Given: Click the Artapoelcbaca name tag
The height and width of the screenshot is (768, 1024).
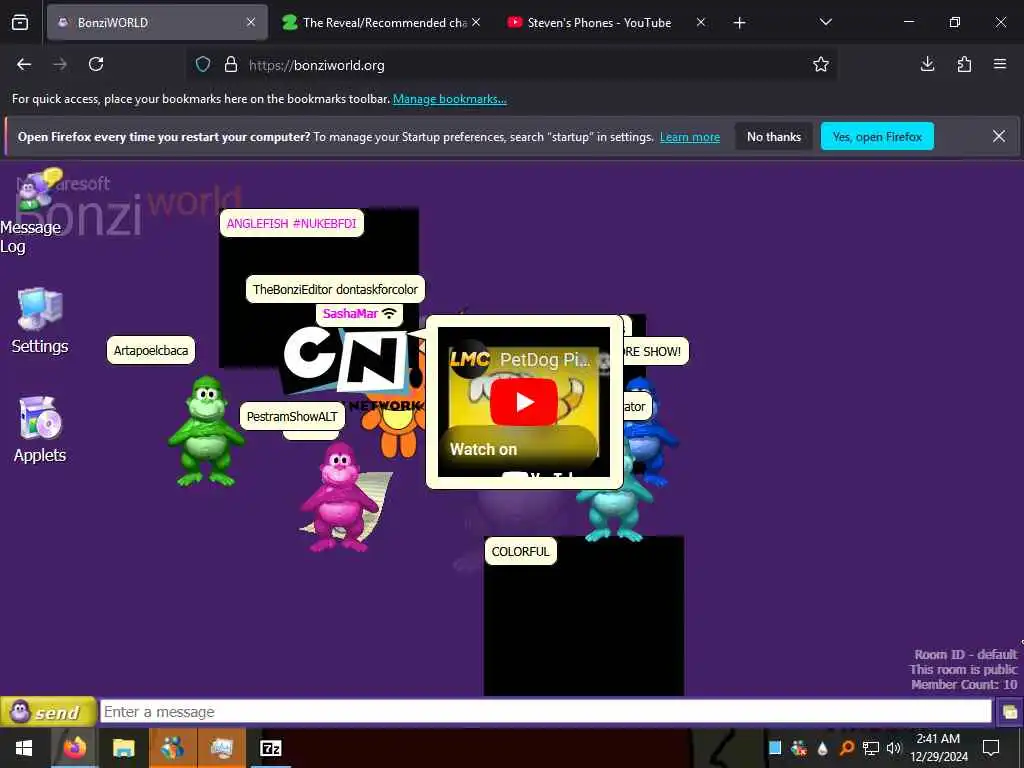Looking at the screenshot, I should (x=151, y=350).
